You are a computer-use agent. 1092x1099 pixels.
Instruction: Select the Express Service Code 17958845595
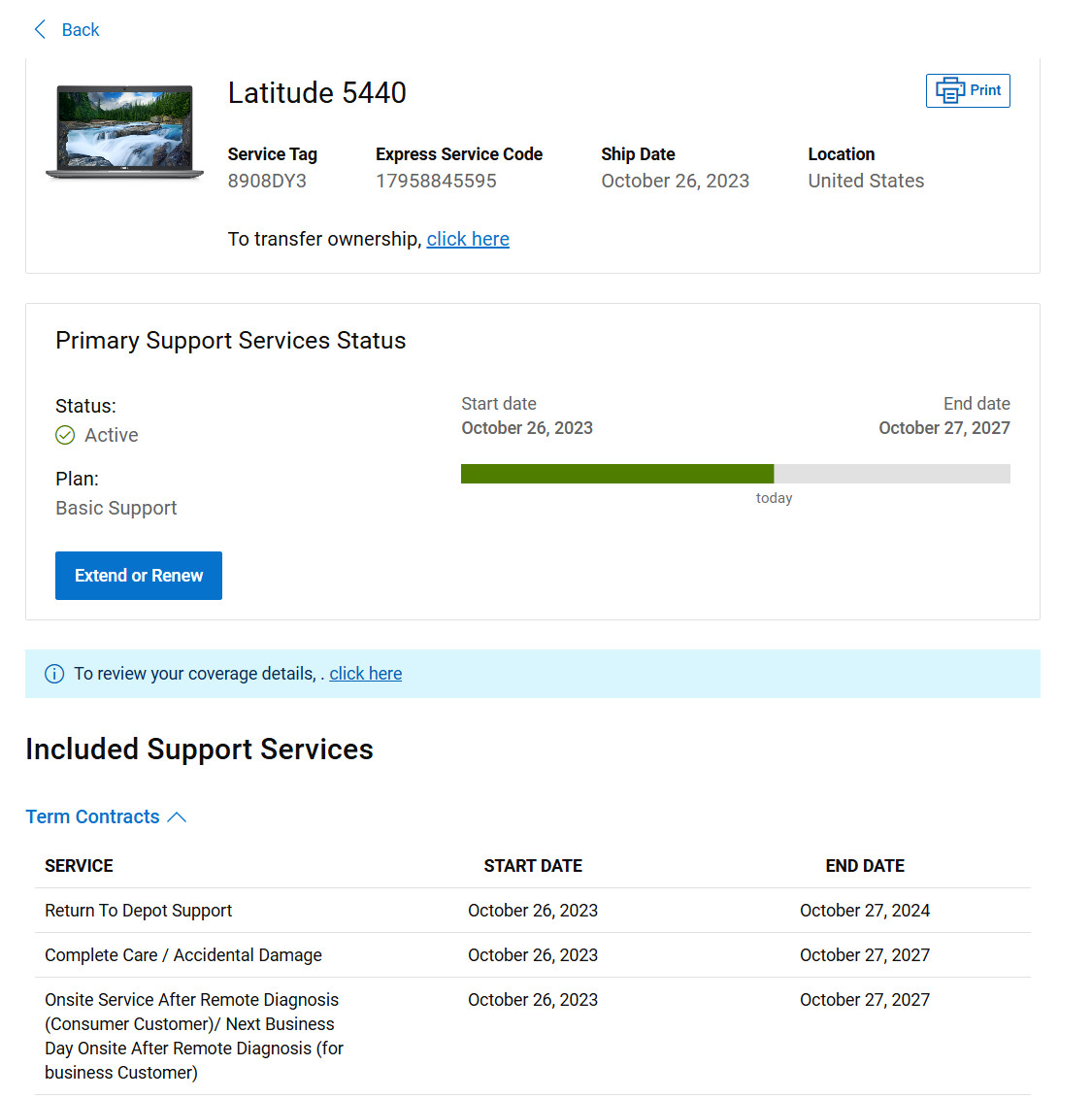click(436, 181)
